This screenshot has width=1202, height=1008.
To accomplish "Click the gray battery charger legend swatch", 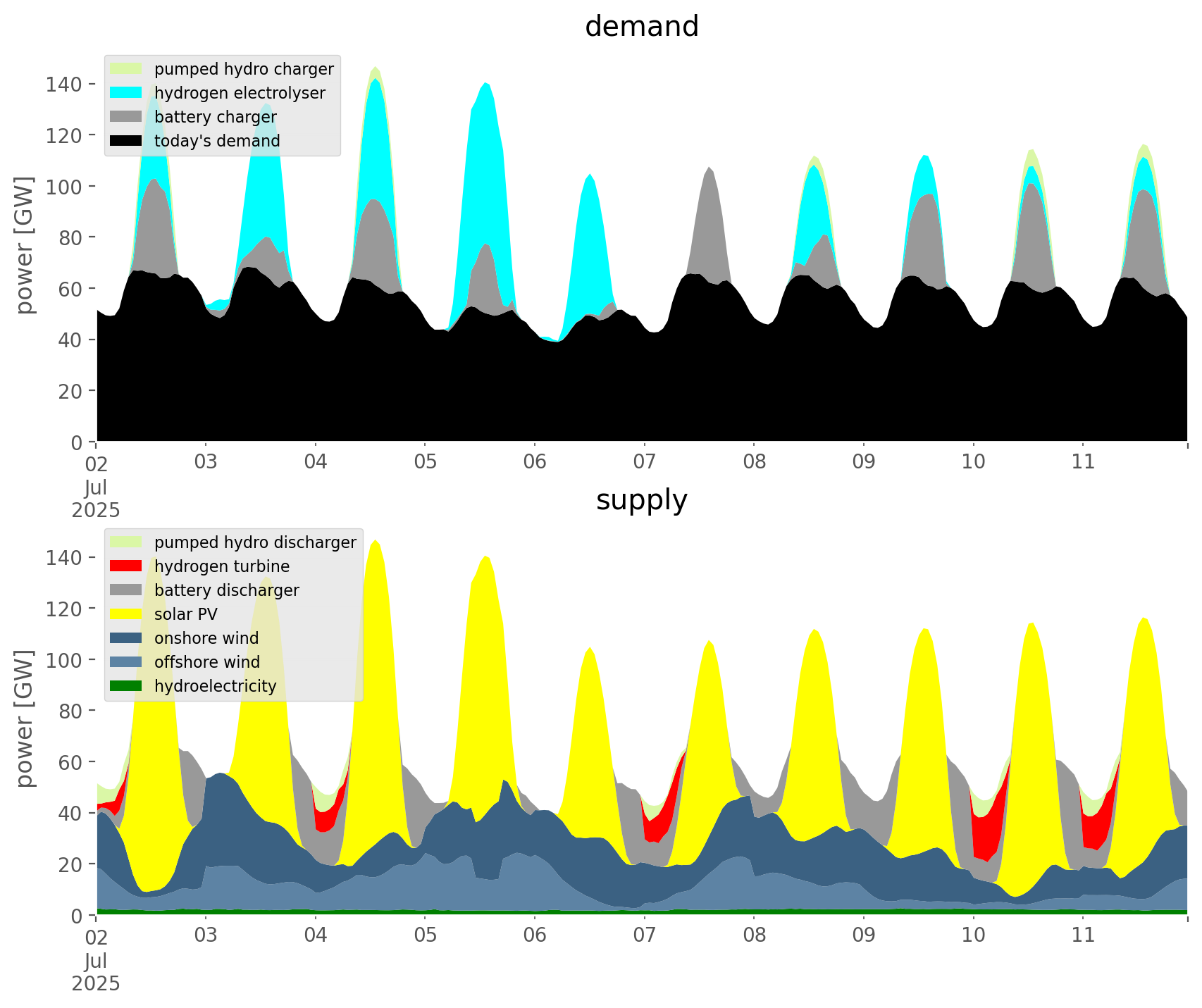I will (126, 117).
